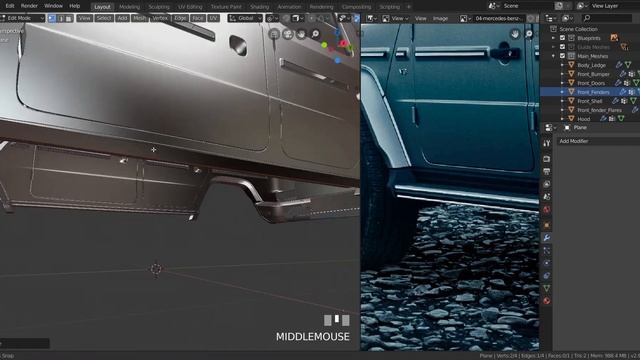
Task: Toggle perspective/orthographic grid gizmo in 3D viewport
Action: pos(274,34)
